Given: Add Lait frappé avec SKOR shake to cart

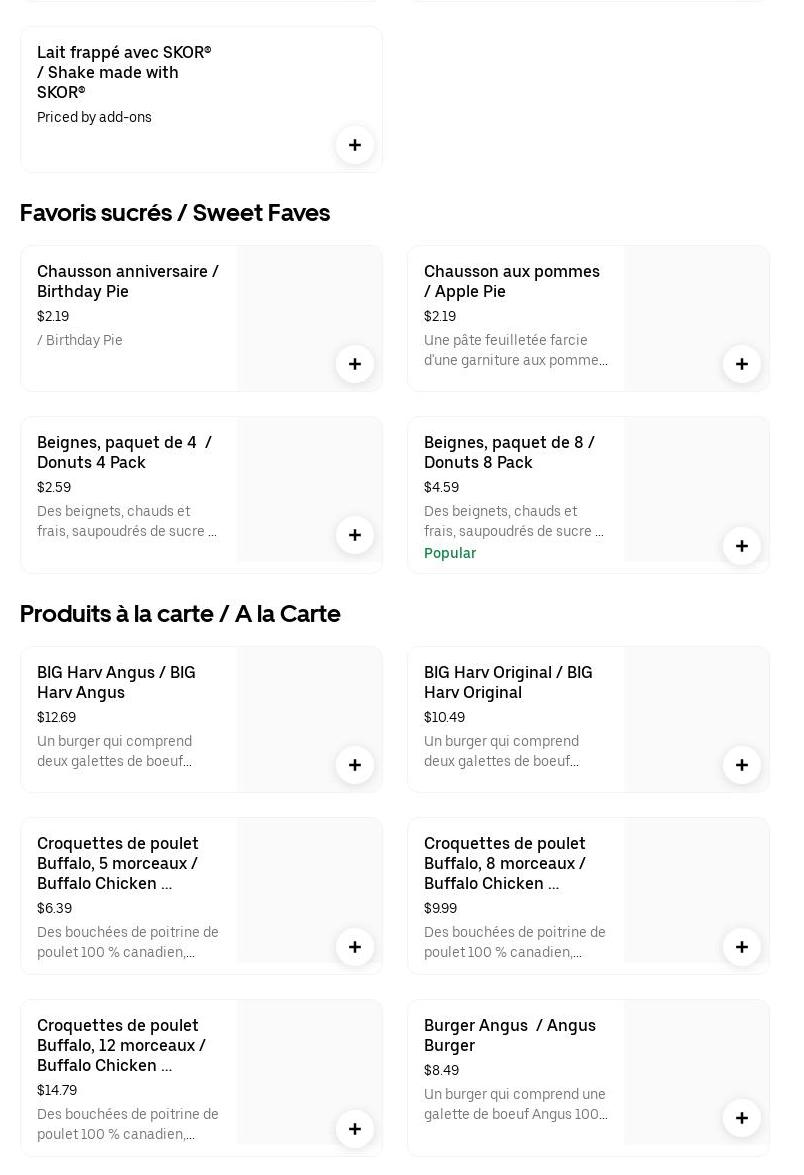Looking at the screenshot, I should click(x=355, y=145).
